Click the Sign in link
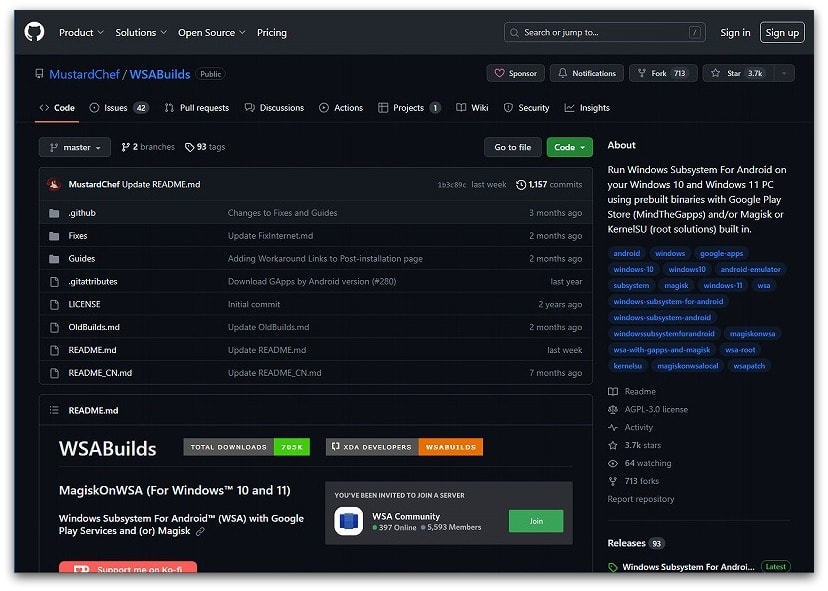This screenshot has width=828, height=591. (x=735, y=33)
